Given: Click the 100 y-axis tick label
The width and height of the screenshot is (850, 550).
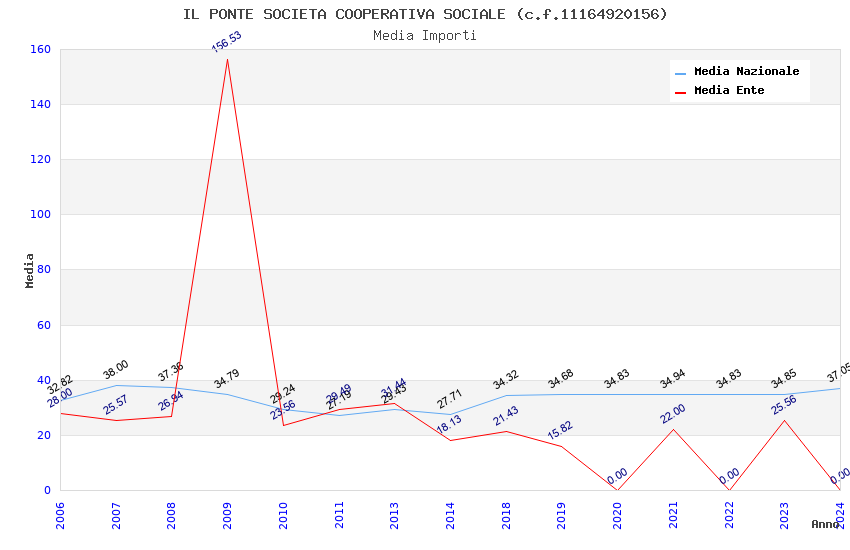Looking at the screenshot, I should pyautogui.click(x=41, y=214).
